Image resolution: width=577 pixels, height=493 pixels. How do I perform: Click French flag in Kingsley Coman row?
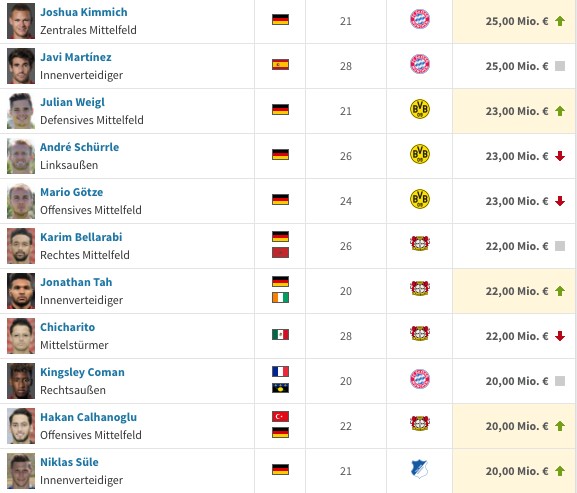pyautogui.click(x=280, y=372)
